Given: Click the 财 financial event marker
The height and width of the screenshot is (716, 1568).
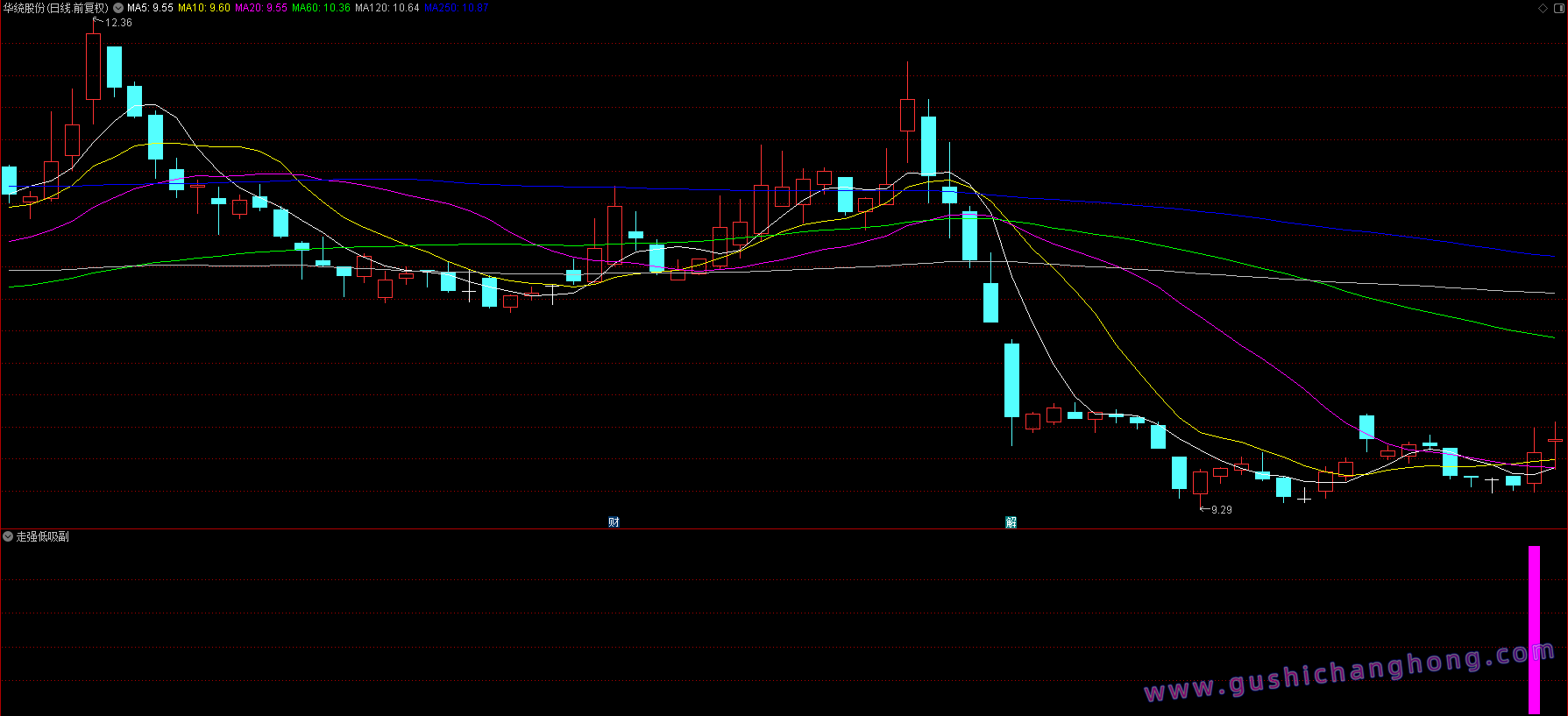Looking at the screenshot, I should pyautogui.click(x=614, y=522).
